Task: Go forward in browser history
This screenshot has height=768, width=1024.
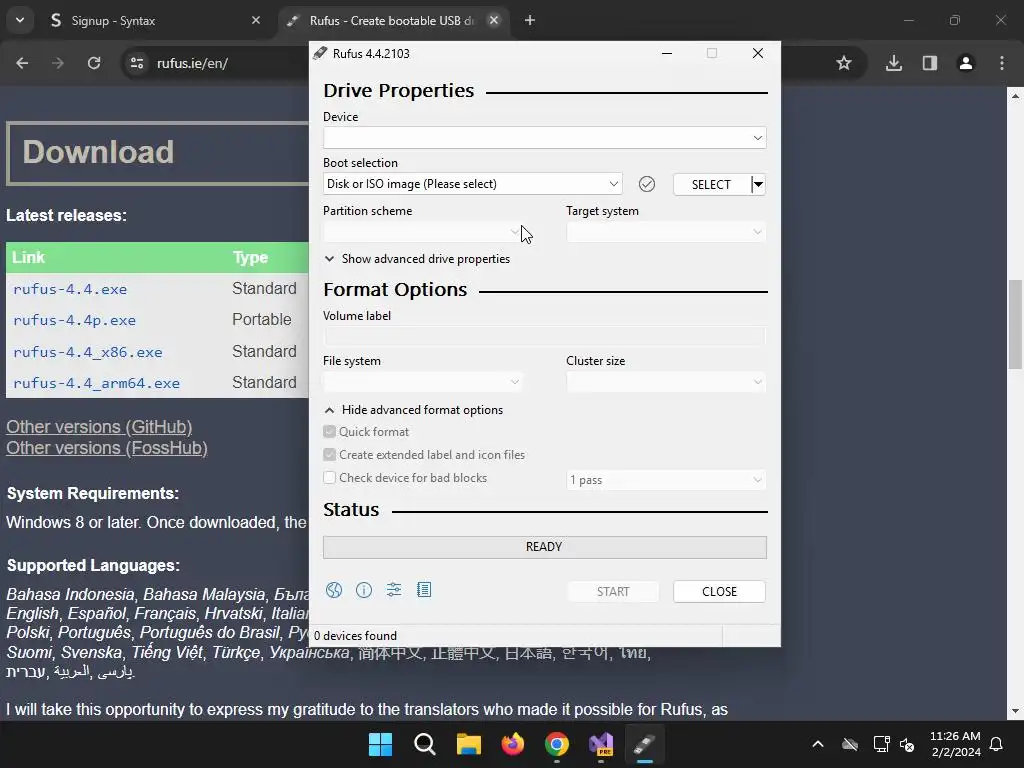Action: pos(58,63)
